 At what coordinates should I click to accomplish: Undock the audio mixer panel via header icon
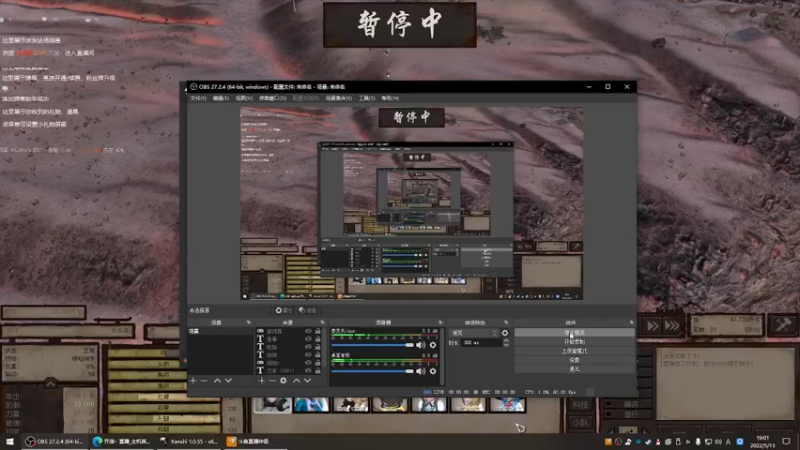coord(440,322)
